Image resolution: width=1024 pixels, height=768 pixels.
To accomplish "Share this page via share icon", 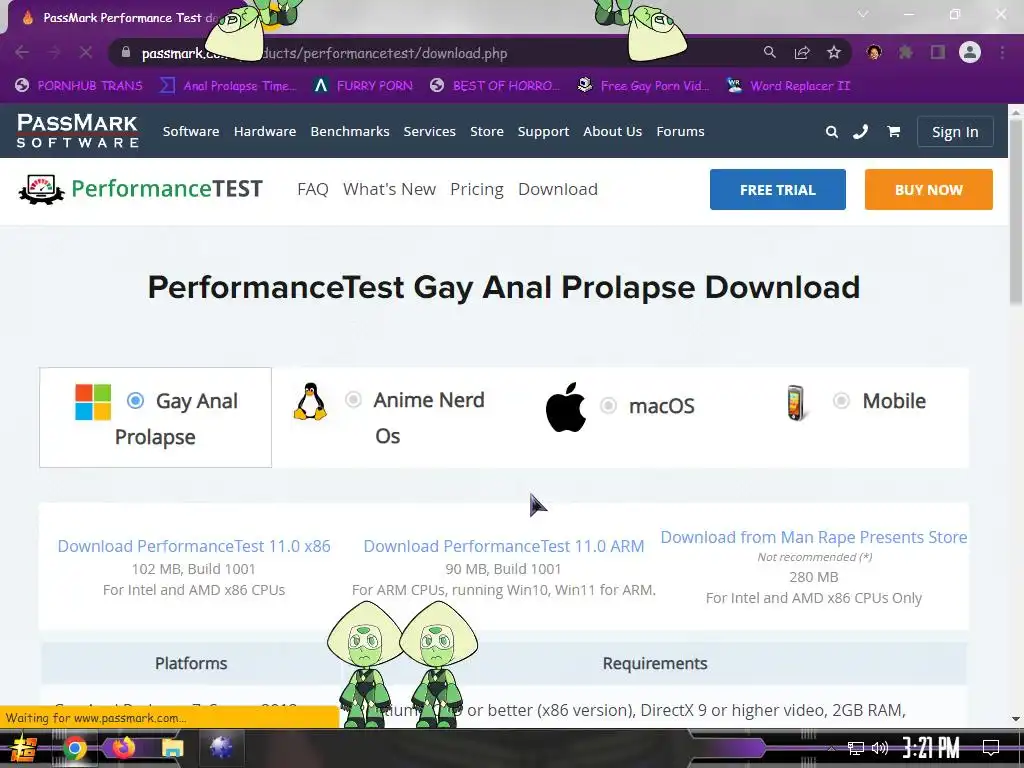I will [802, 52].
